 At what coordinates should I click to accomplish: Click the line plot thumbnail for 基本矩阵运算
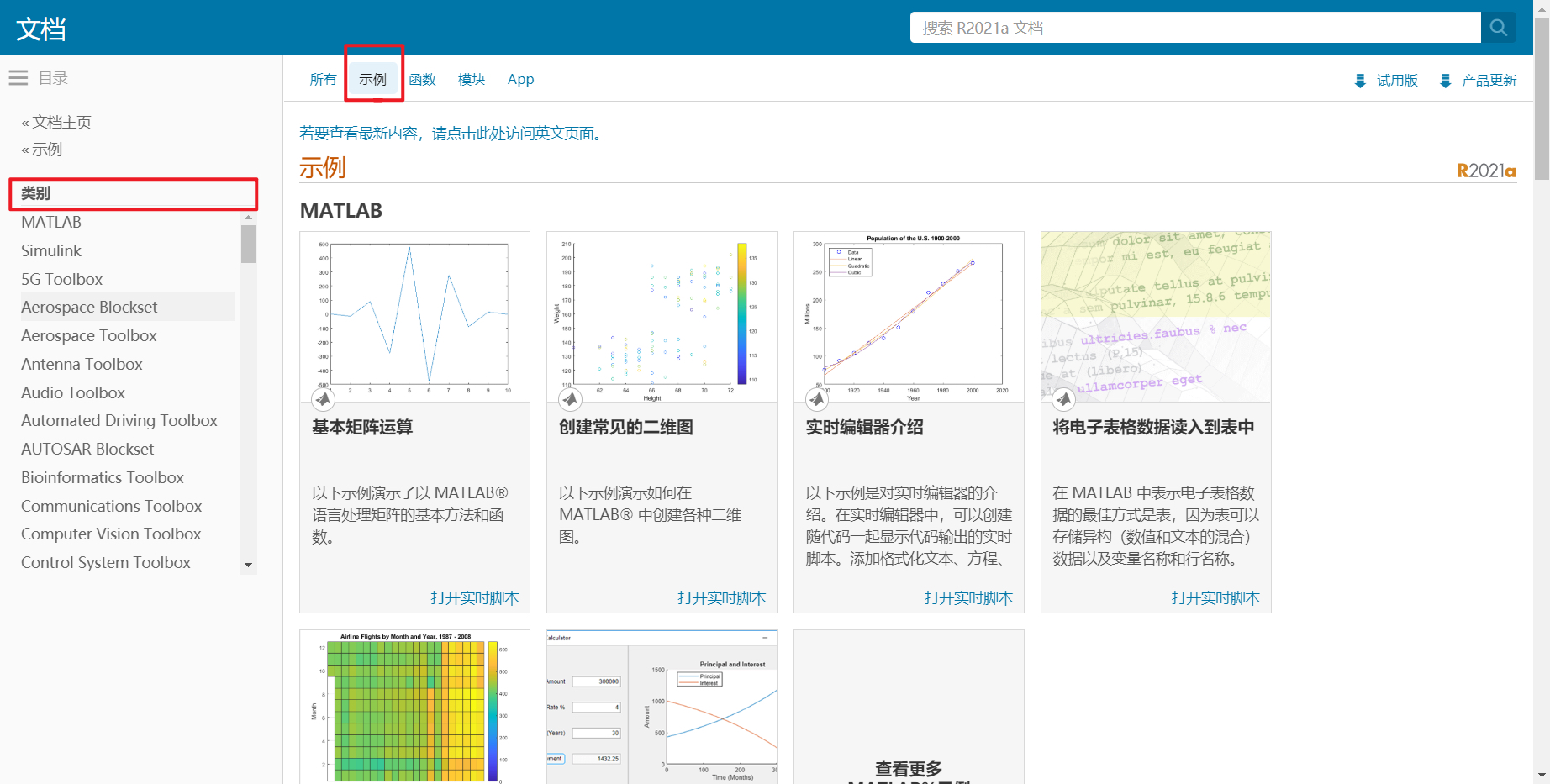click(x=415, y=317)
